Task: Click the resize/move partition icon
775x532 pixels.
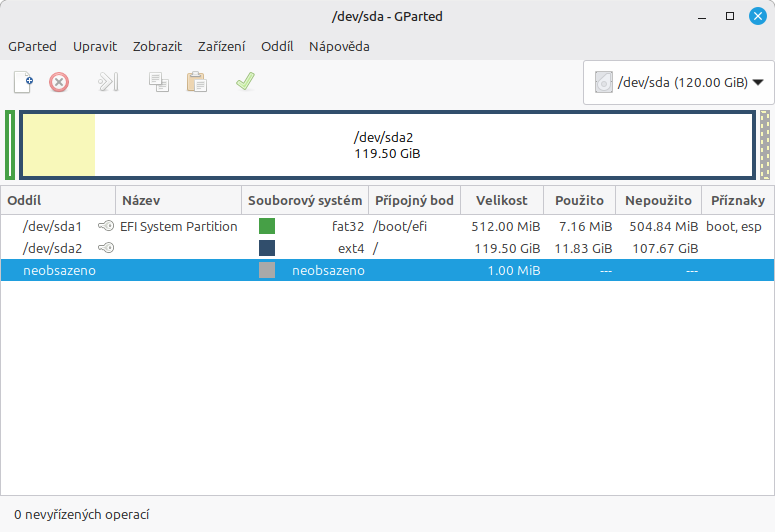Action: (x=108, y=82)
